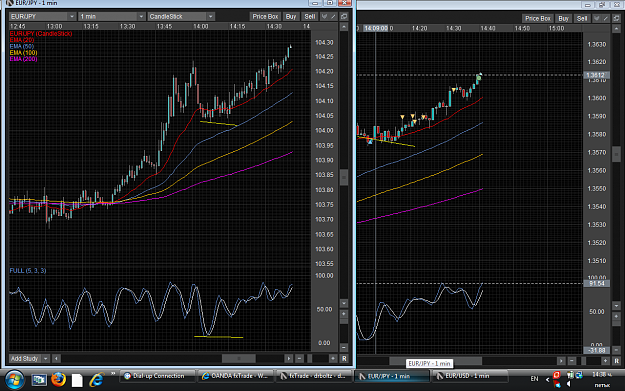Click Price Box in EUR/JPY window

[x=265, y=16]
